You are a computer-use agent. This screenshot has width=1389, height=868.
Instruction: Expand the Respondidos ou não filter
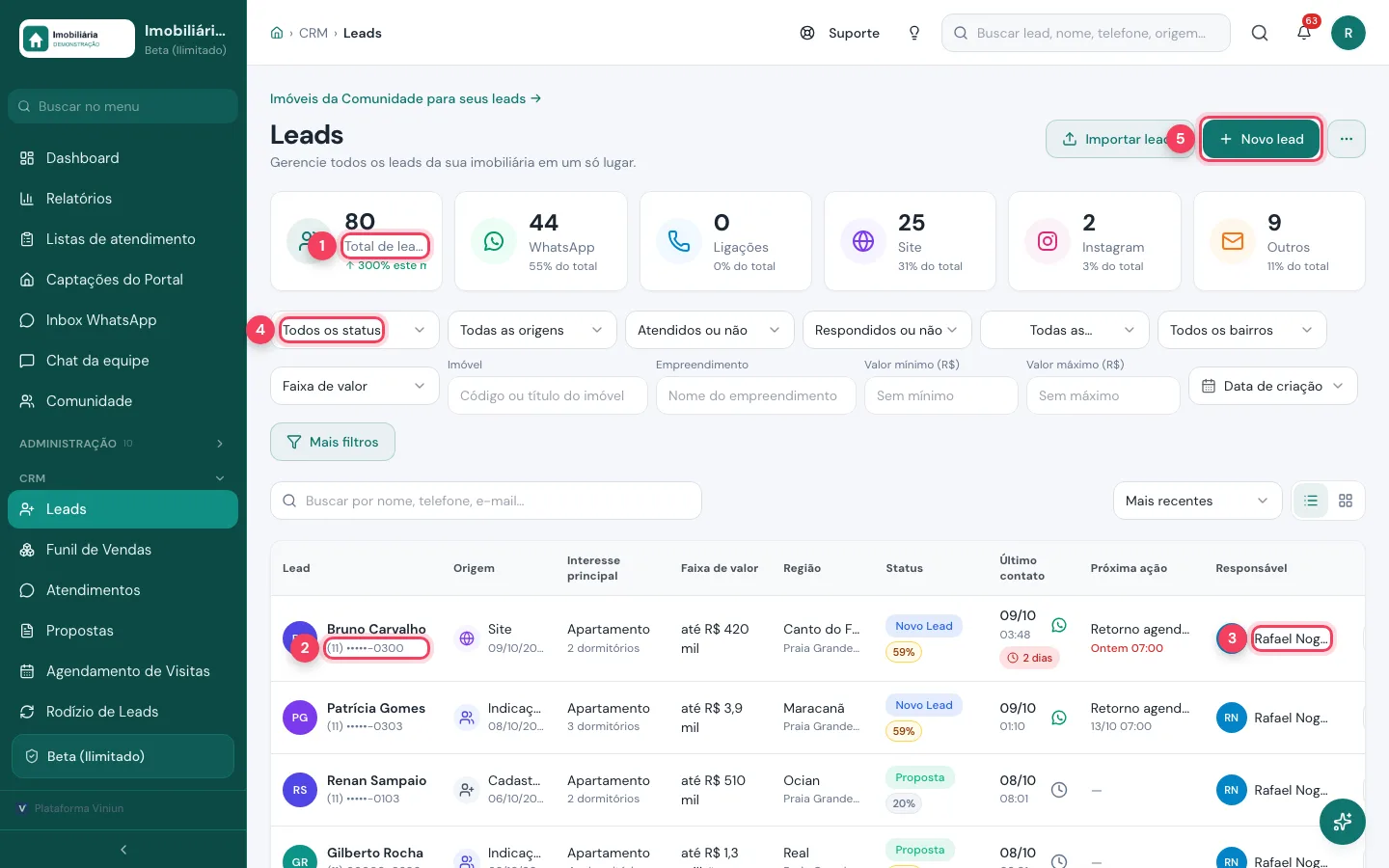point(887,330)
